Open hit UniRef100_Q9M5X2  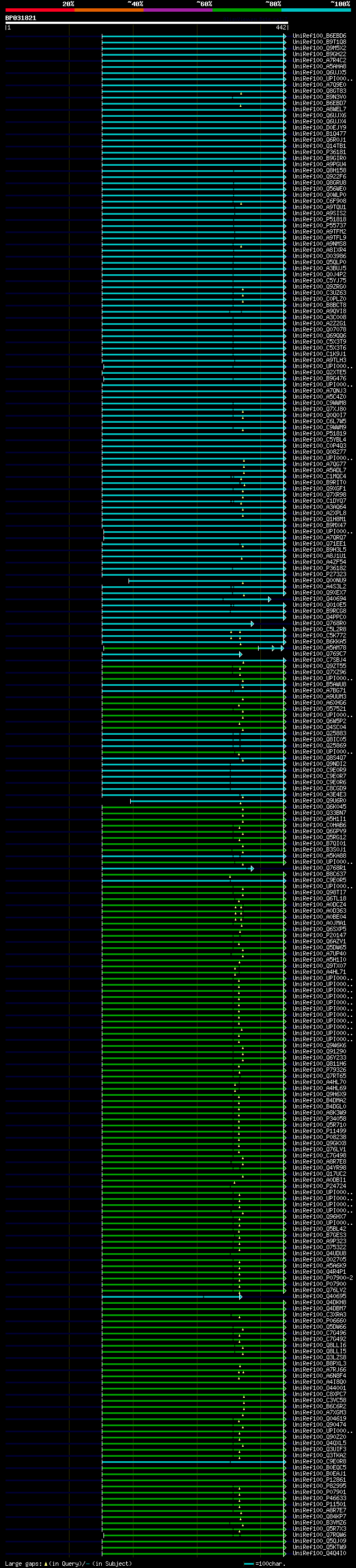(x=319, y=48)
